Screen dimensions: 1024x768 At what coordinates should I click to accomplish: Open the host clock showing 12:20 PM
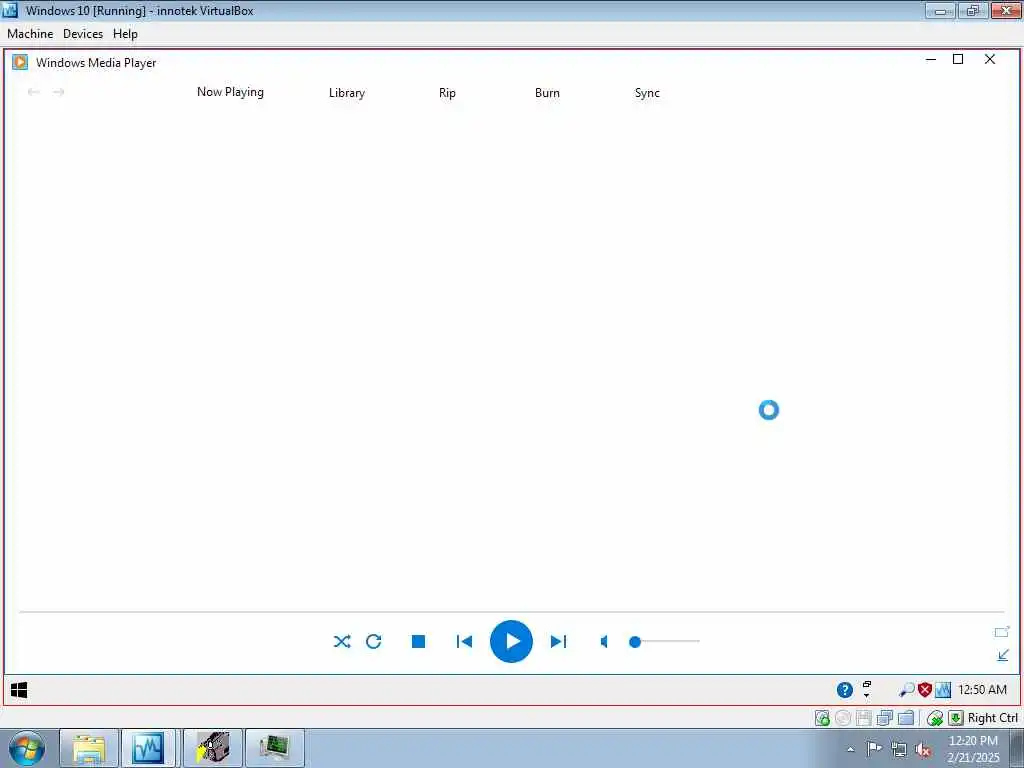coord(973,749)
